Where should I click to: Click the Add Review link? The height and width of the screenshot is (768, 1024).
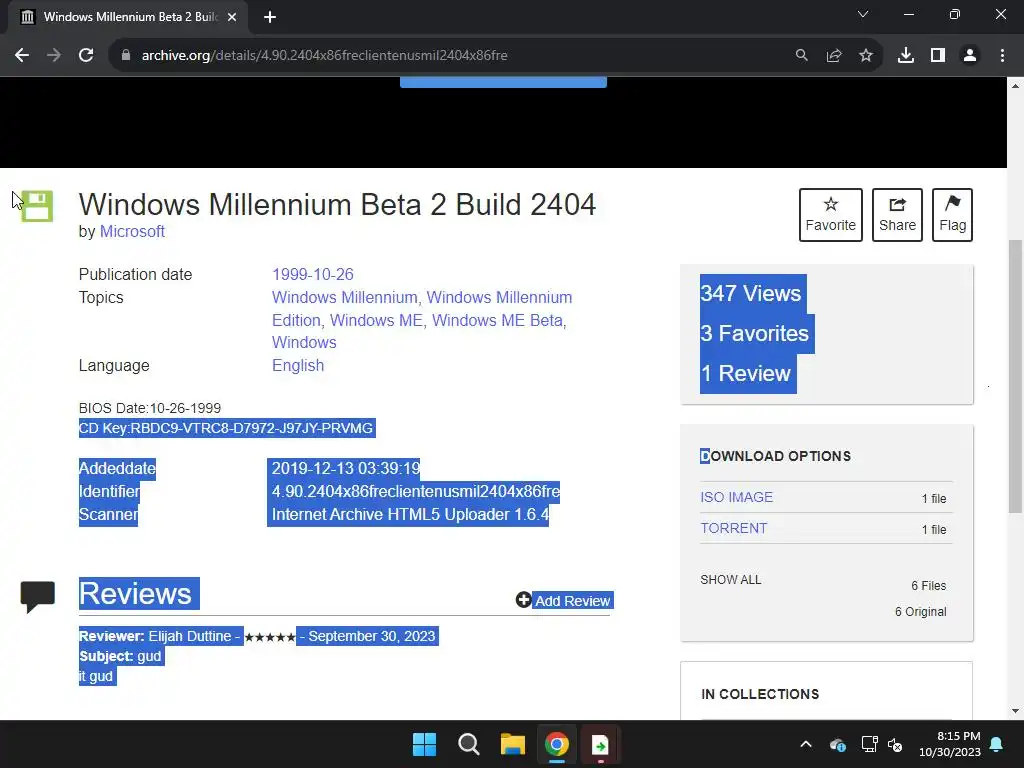573,601
